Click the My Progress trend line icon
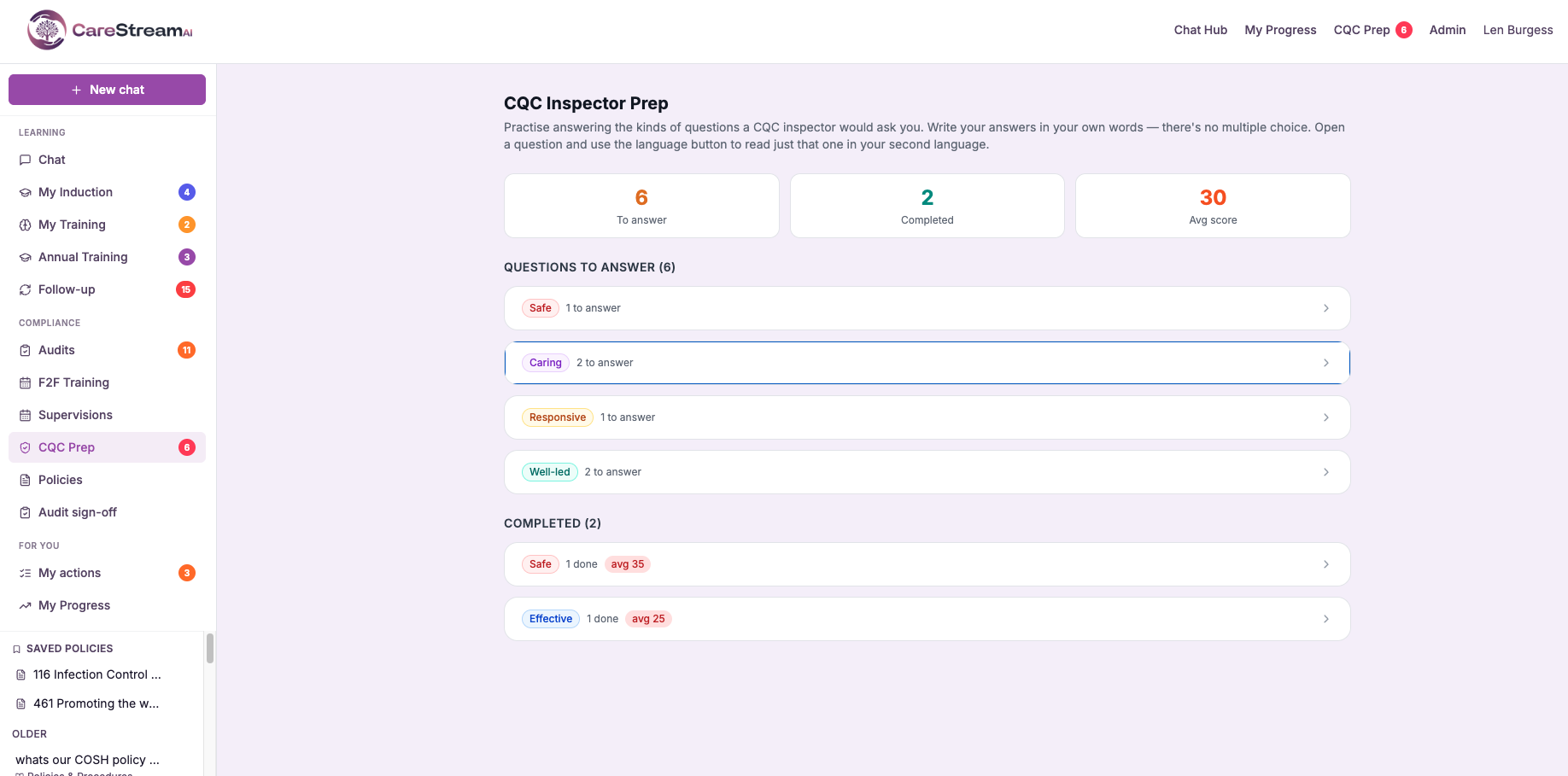 25,605
